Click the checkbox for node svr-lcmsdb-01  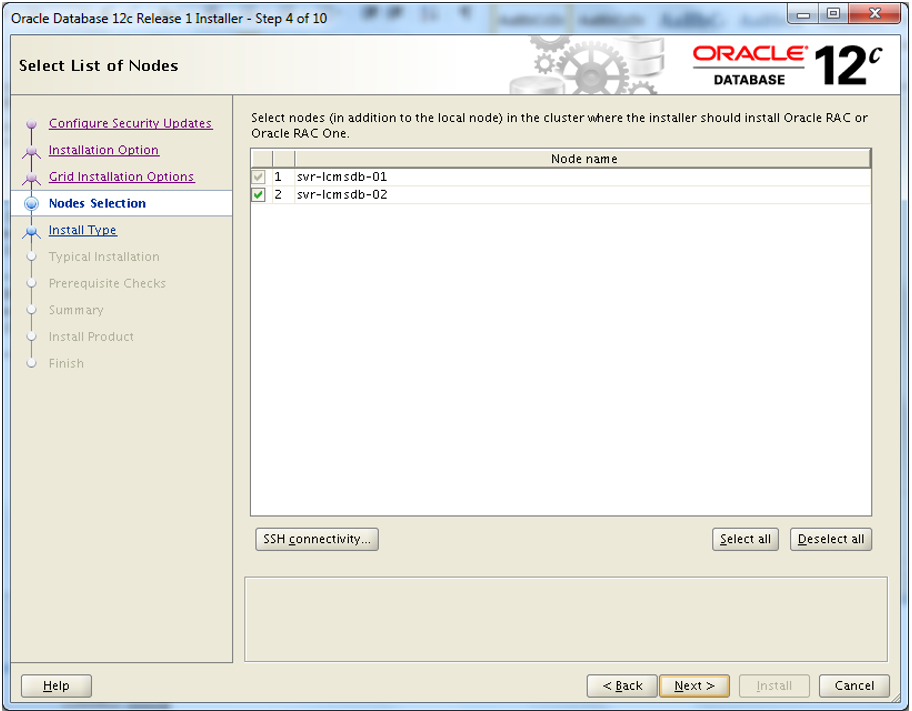(258, 177)
